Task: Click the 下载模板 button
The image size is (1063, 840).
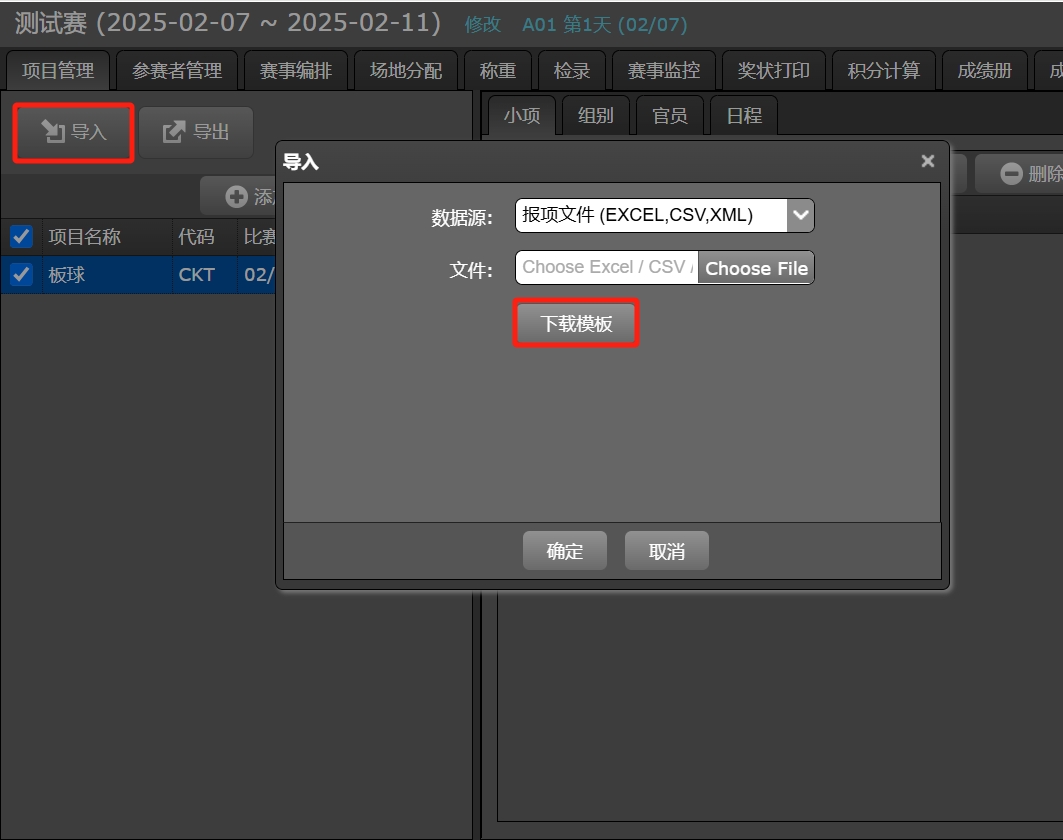Action: click(x=576, y=323)
